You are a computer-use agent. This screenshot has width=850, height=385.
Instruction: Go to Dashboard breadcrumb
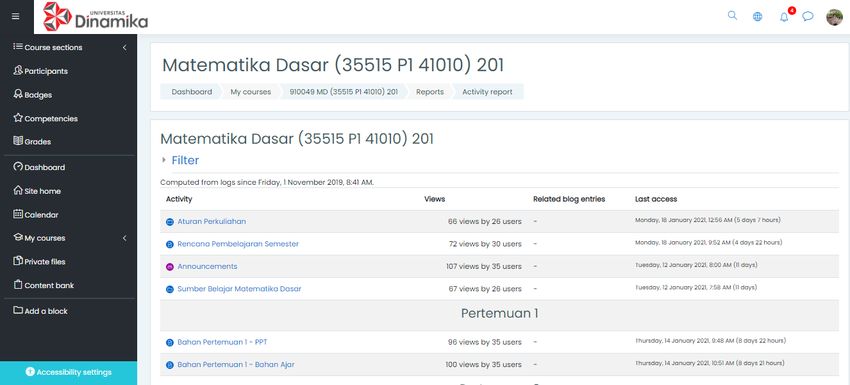(x=192, y=92)
